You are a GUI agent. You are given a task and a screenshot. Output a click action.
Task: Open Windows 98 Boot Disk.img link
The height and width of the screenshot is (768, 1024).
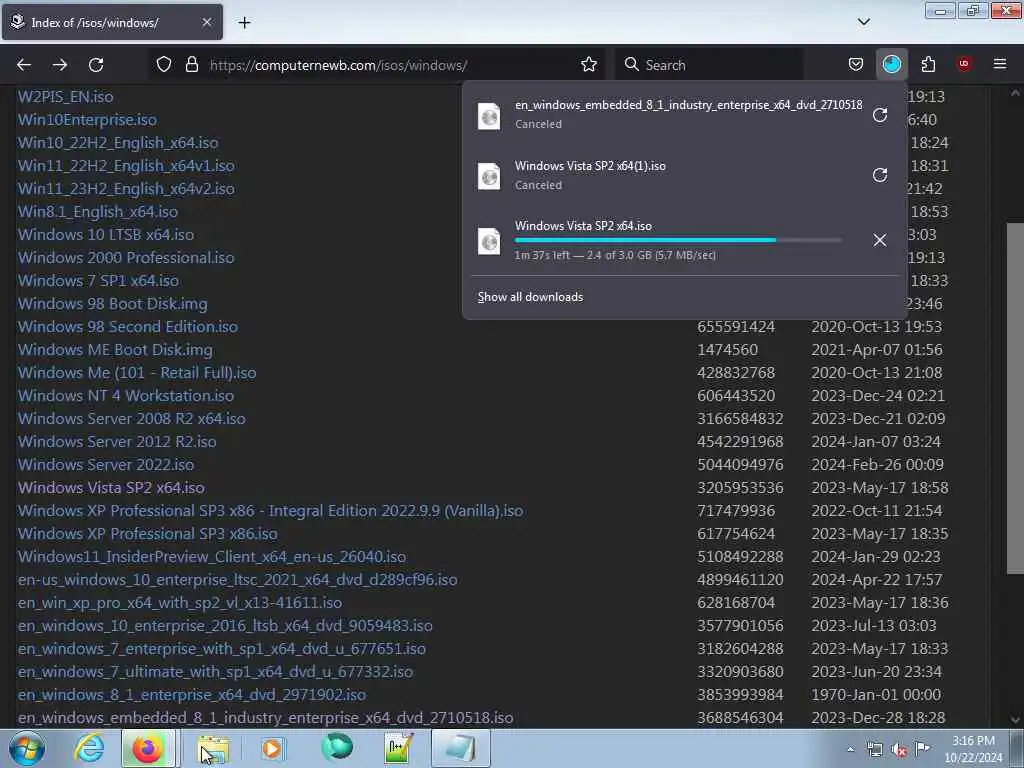112,304
